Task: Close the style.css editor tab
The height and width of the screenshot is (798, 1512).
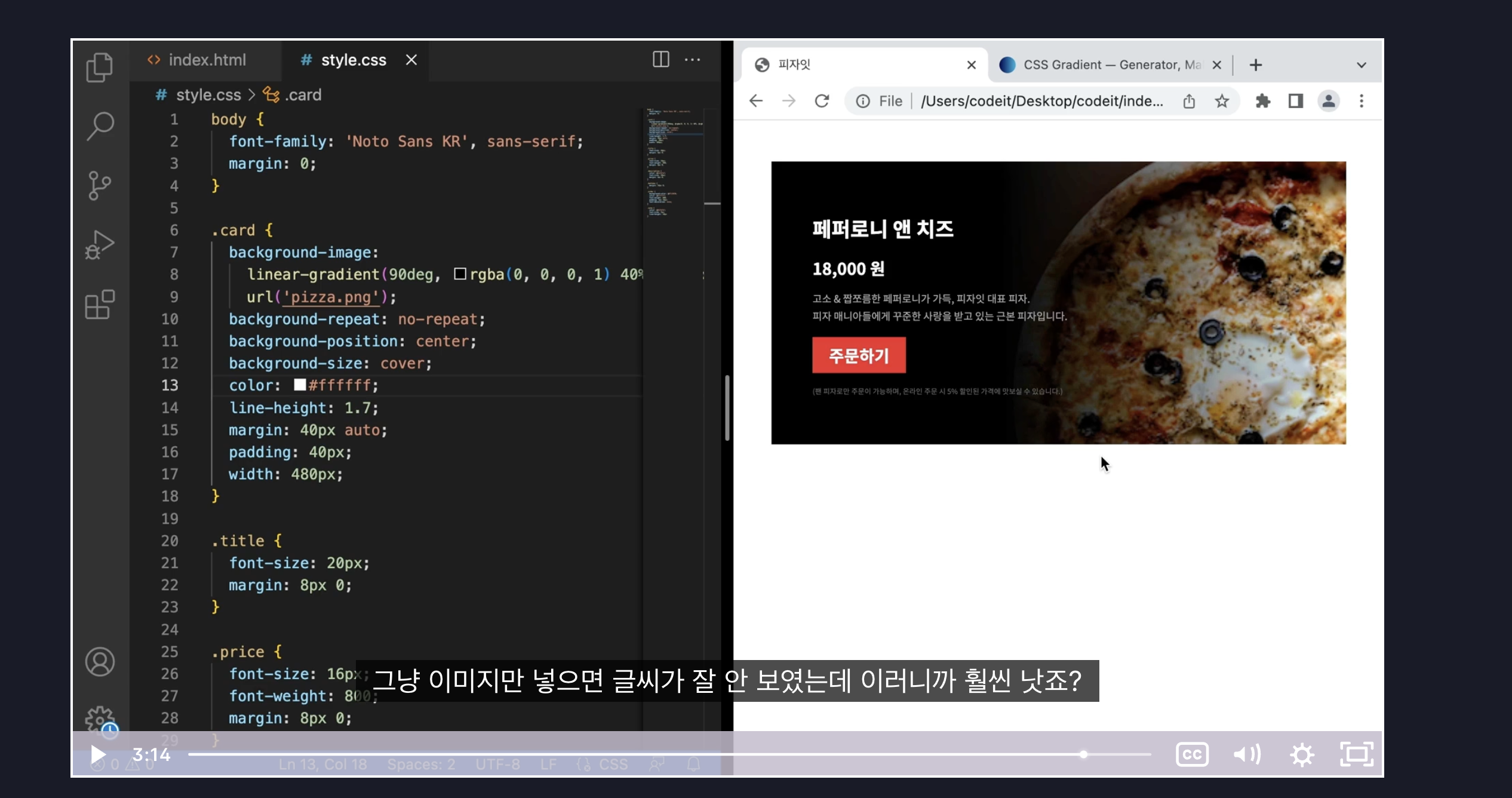Action: pyautogui.click(x=411, y=60)
